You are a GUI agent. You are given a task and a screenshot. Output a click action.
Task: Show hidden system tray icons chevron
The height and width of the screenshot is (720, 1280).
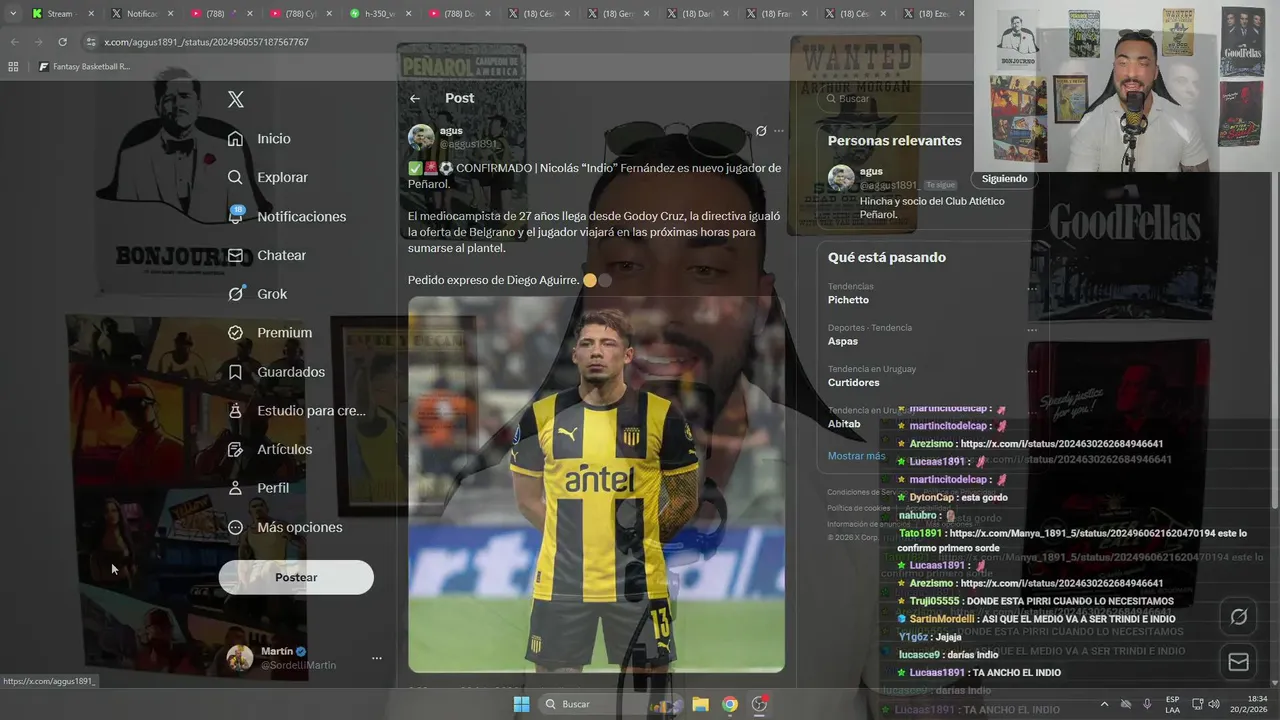(x=1104, y=704)
